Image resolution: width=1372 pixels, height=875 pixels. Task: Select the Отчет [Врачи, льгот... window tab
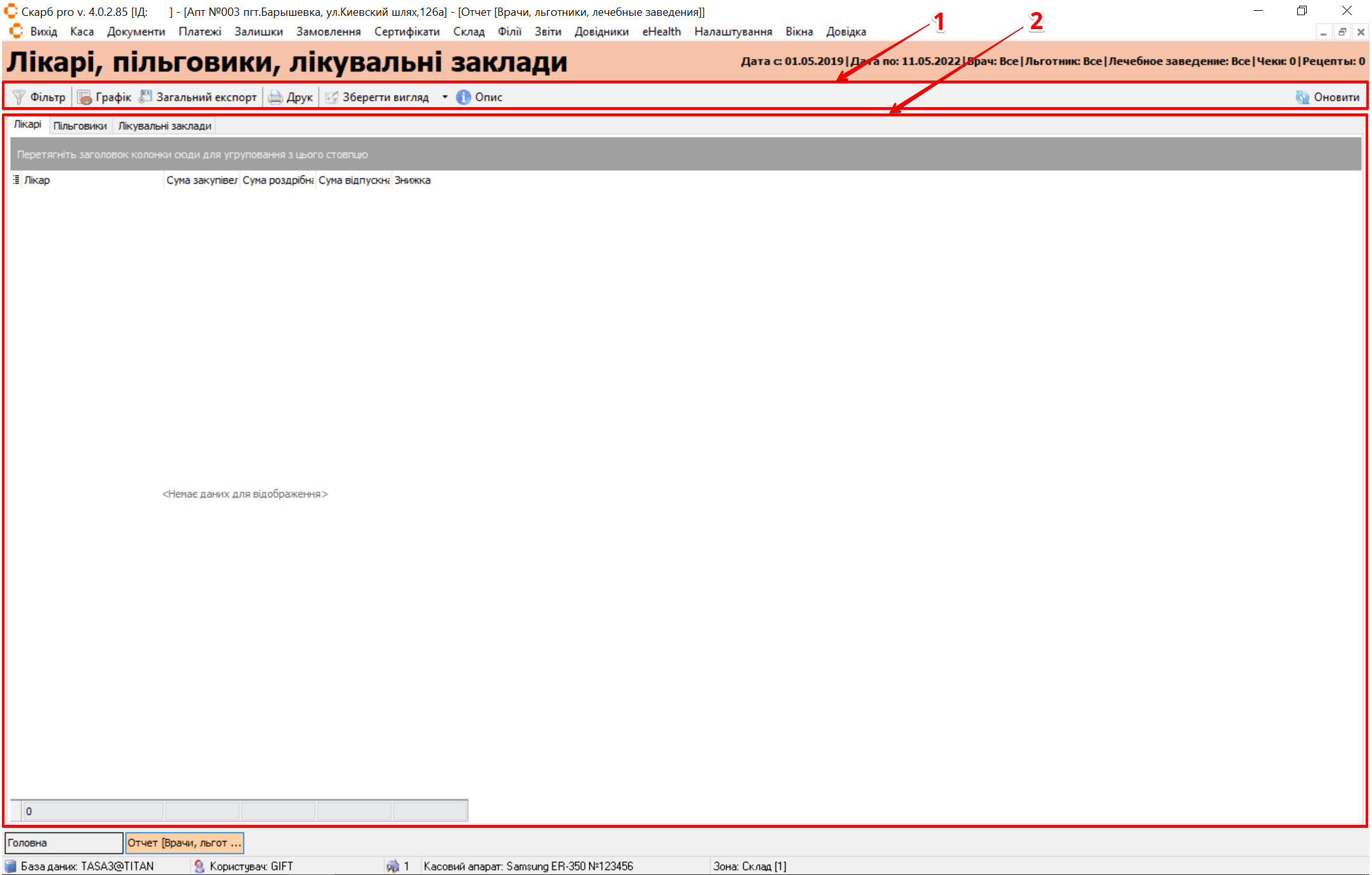click(x=184, y=843)
